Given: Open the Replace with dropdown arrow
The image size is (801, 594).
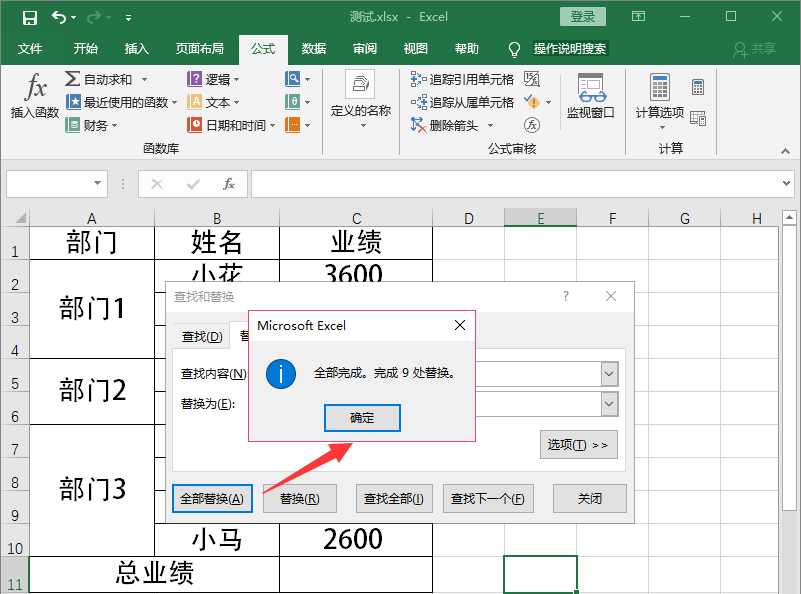Looking at the screenshot, I should click(609, 404).
